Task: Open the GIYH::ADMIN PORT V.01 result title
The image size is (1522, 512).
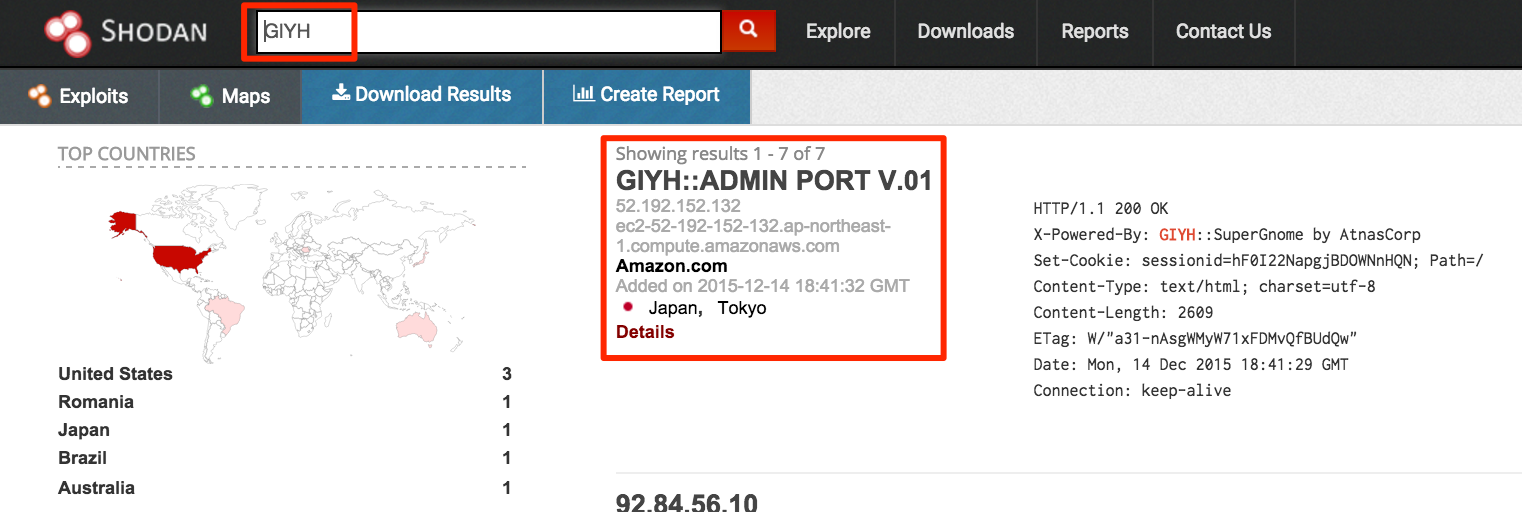Action: [x=774, y=181]
